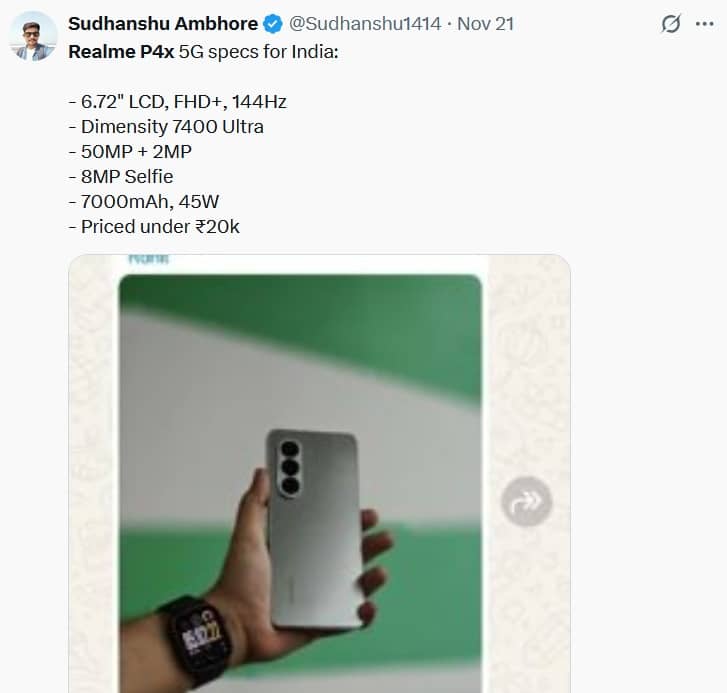Screen dimensions: 727x693
Task: Open Sudhanshu Ambhore's profile avatar
Action: tap(34, 36)
